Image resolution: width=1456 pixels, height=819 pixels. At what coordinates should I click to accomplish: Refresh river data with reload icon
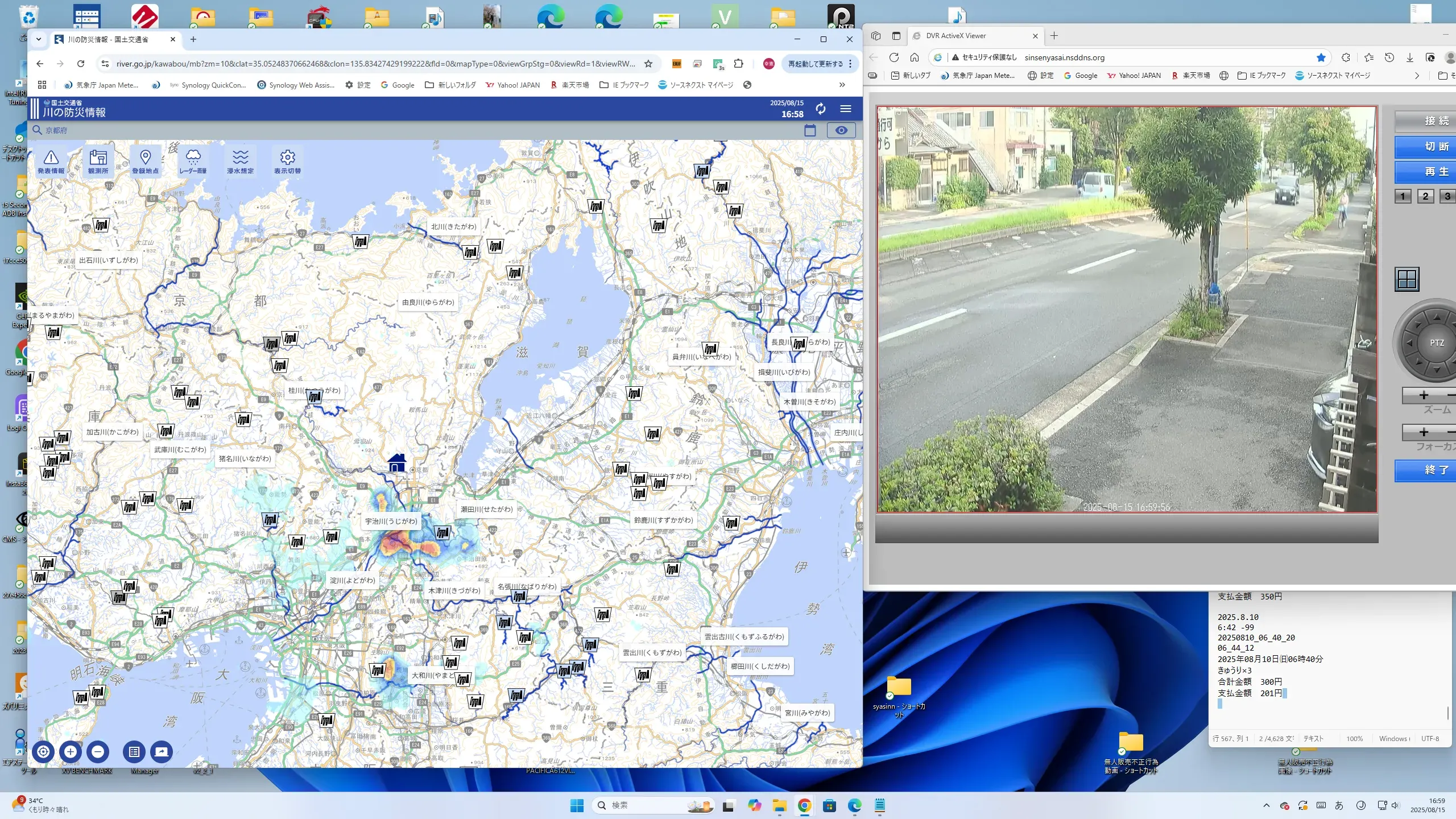820,109
